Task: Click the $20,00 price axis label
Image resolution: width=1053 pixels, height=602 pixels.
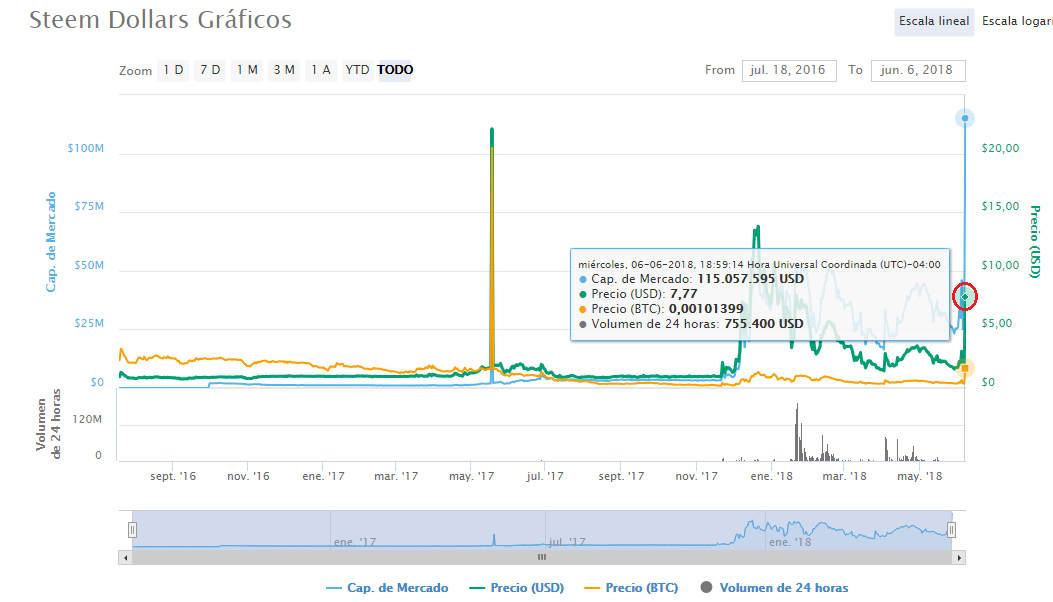Action: tap(1000, 148)
